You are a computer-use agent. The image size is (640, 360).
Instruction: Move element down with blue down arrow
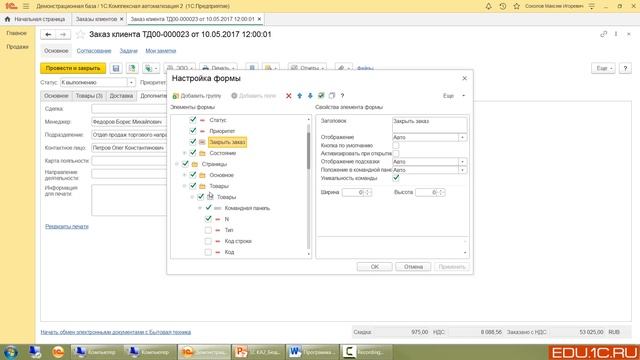pos(310,96)
